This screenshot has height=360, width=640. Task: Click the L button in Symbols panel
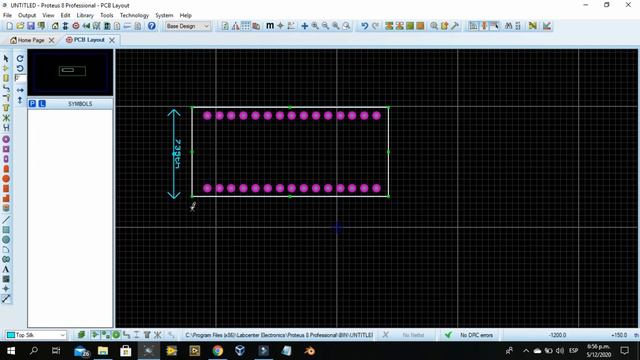coord(42,104)
